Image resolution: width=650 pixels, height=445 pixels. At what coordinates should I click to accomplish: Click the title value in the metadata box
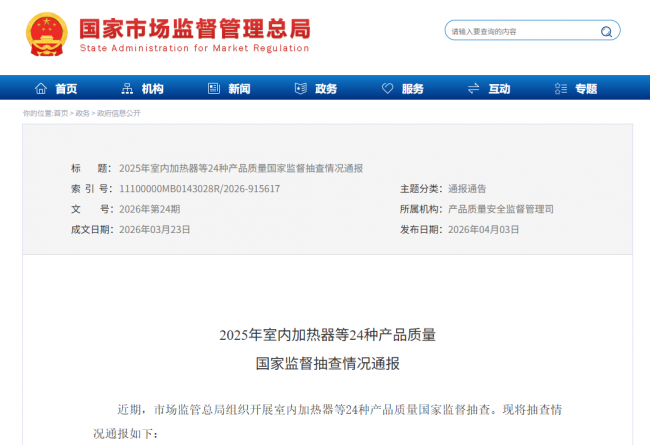241,168
